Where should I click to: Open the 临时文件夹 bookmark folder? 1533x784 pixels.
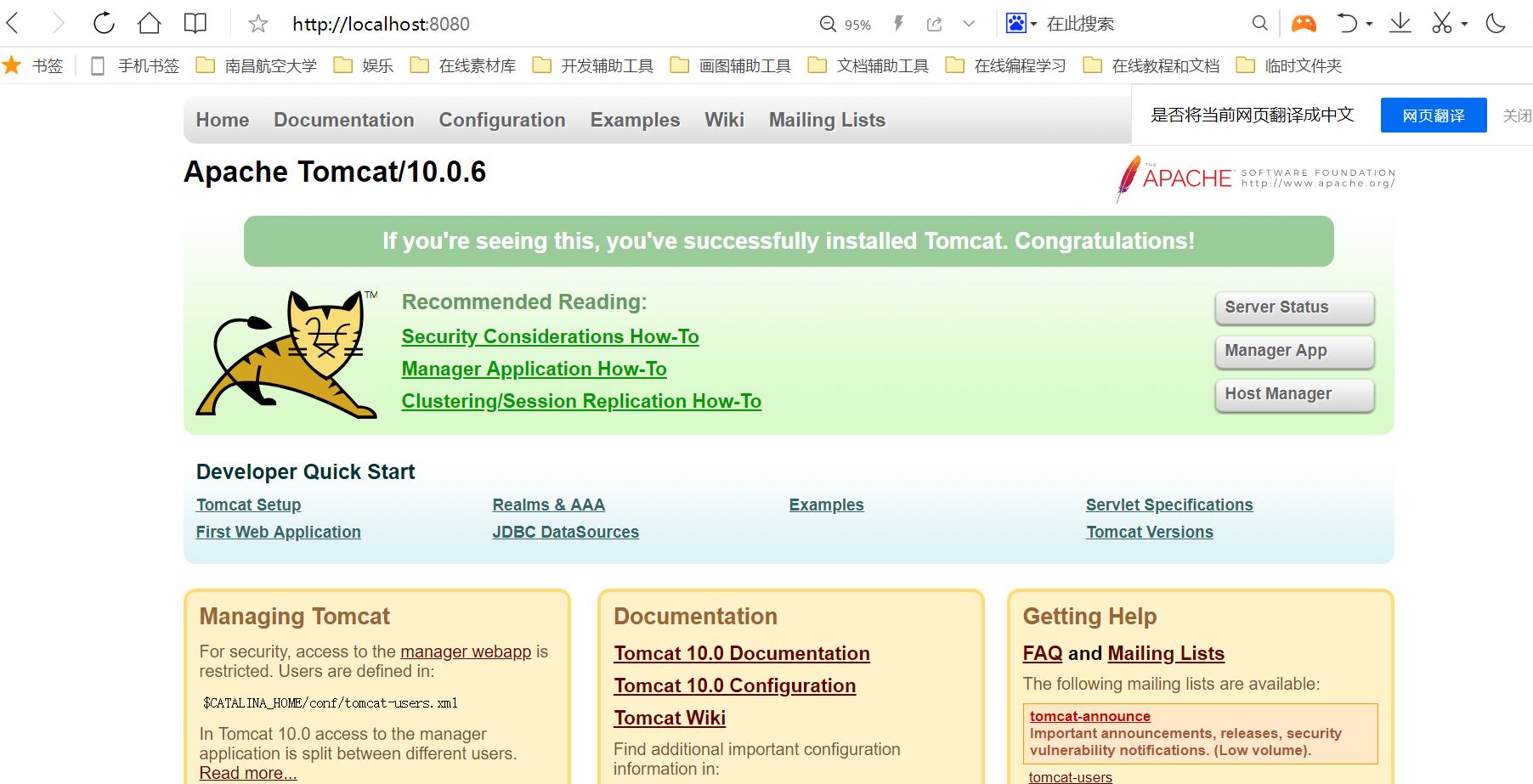tap(1289, 65)
